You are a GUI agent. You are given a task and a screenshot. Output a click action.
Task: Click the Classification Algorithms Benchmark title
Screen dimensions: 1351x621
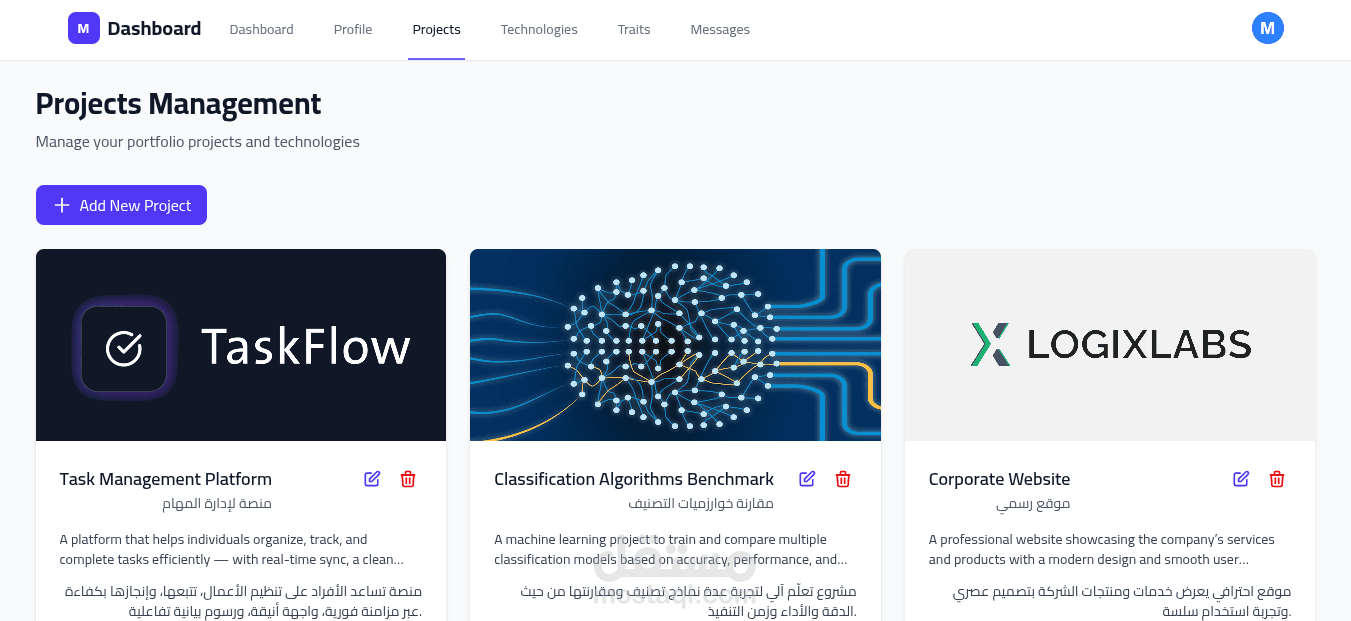pos(634,479)
